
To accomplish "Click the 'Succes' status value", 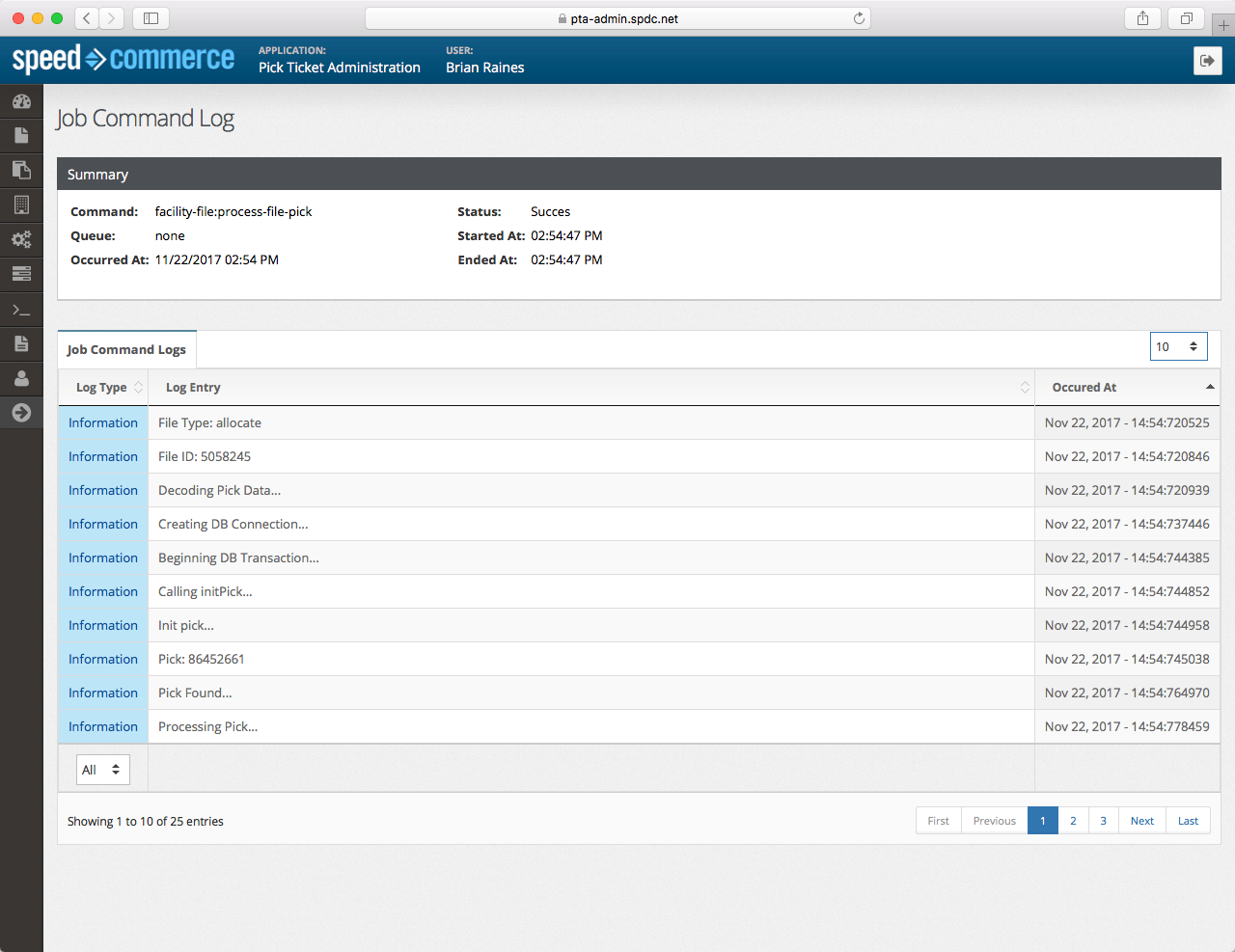I will [550, 211].
